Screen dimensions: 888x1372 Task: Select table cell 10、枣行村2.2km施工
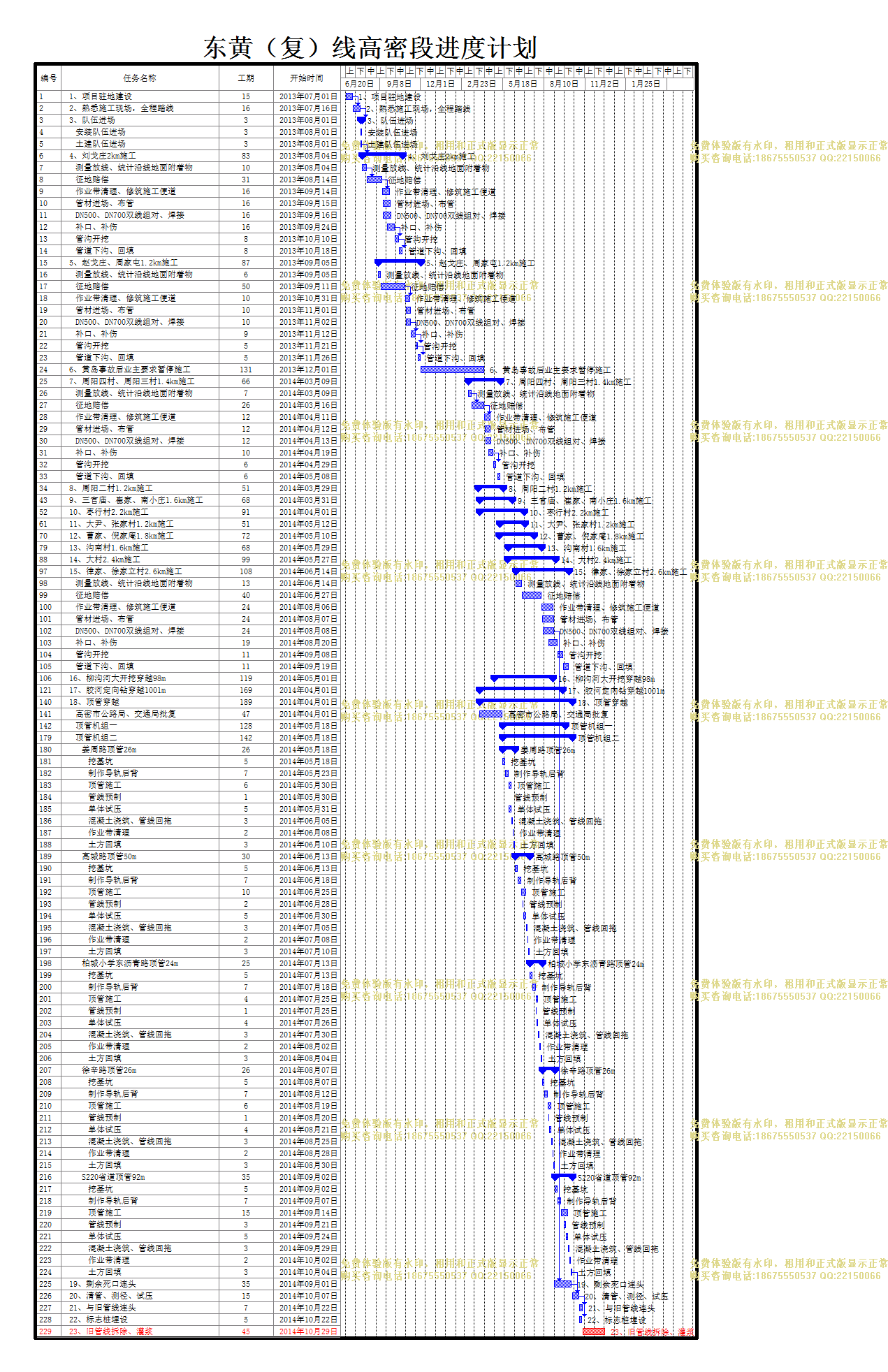[140, 512]
